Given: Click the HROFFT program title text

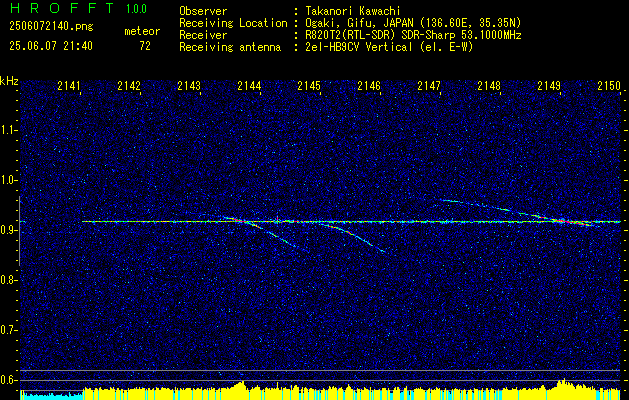Looking at the screenshot, I should pos(62,8).
